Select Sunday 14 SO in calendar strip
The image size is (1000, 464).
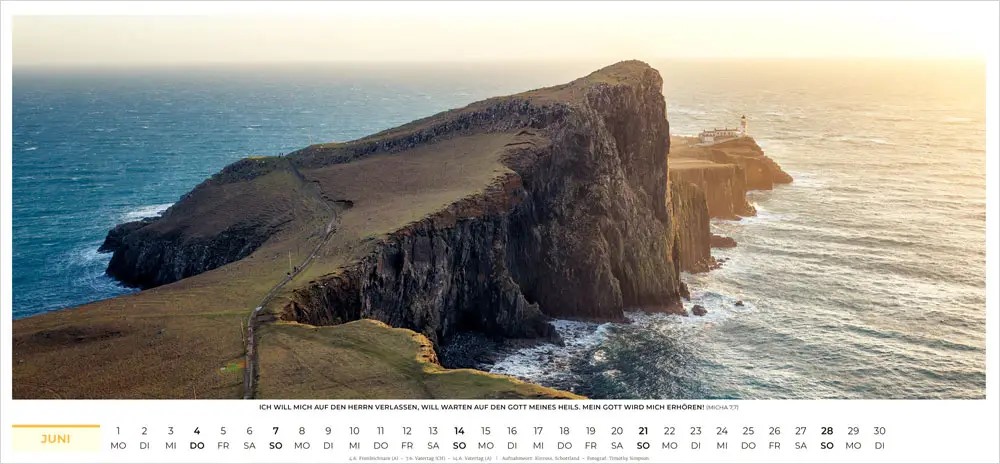click(x=459, y=438)
